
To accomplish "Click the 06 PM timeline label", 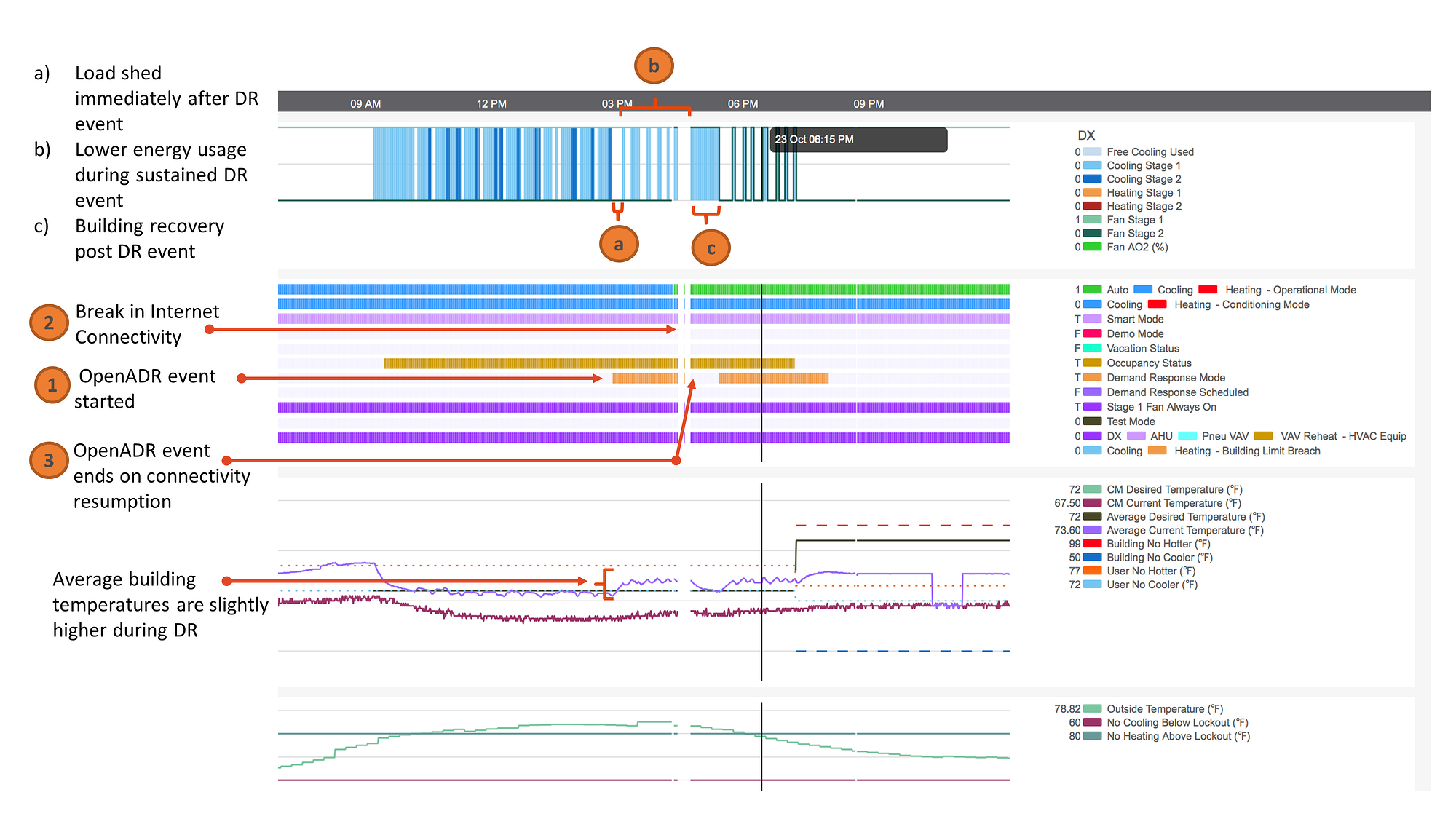I will tap(743, 104).
